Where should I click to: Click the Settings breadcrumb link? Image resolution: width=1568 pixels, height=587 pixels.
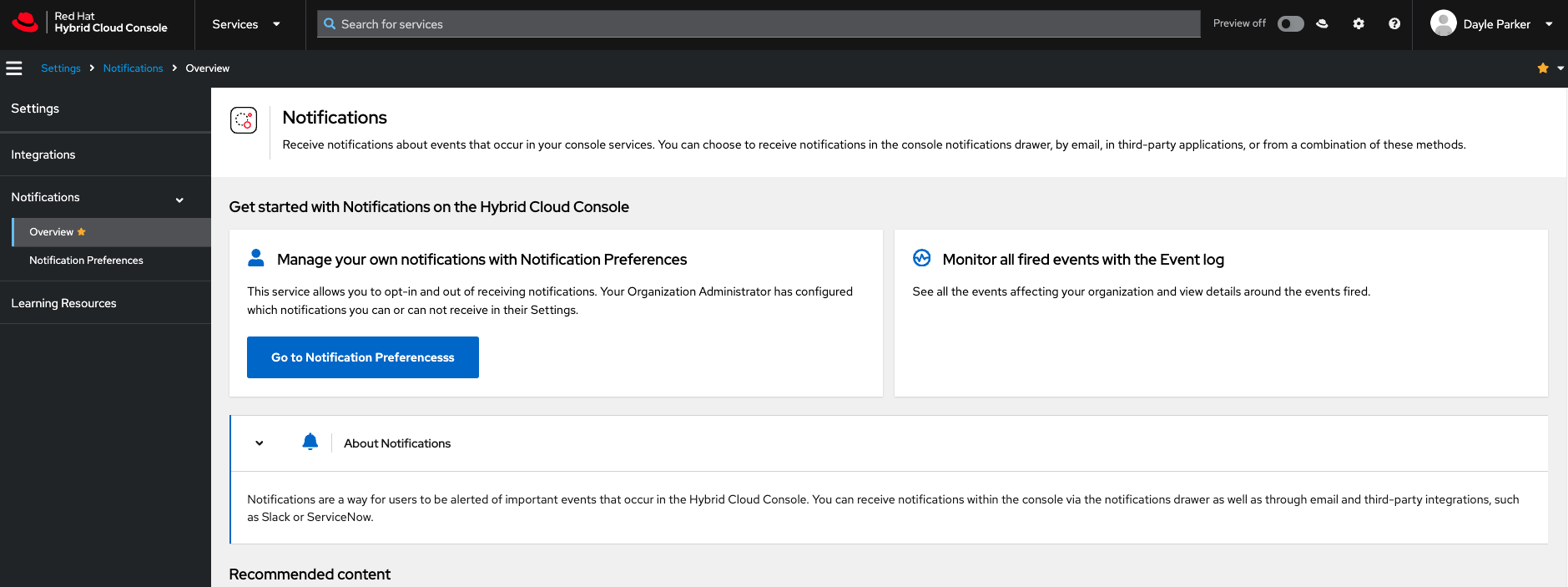coord(61,68)
